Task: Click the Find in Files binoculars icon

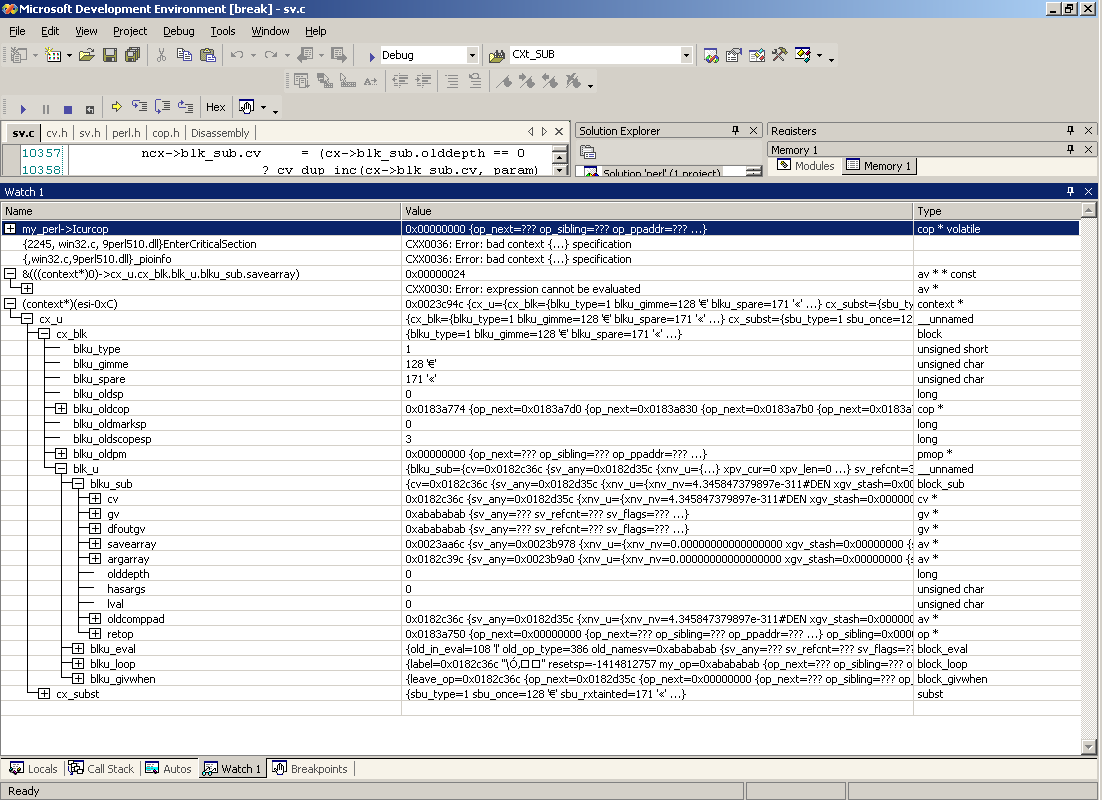Action: pos(497,55)
